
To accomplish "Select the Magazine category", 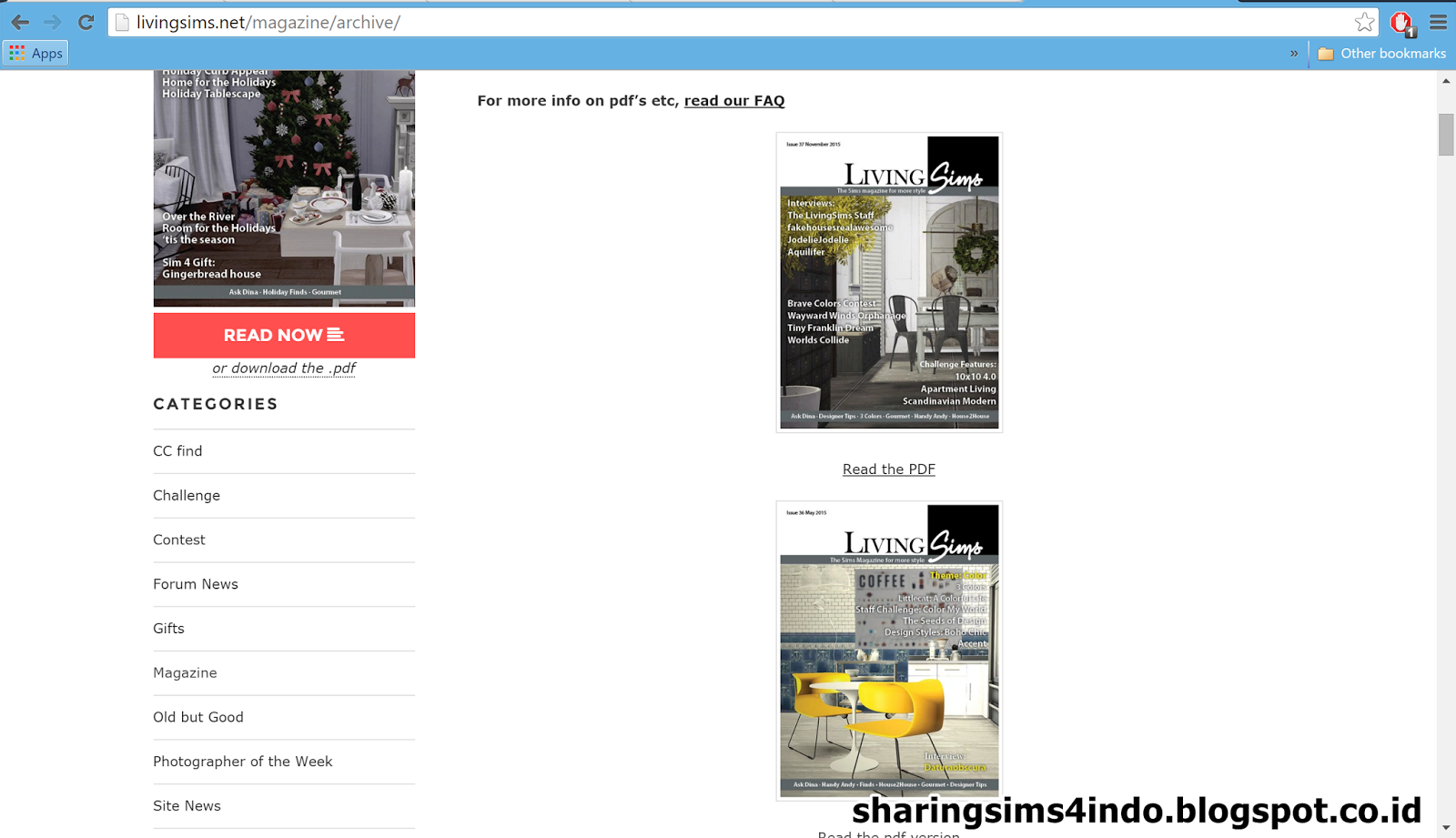I will [185, 673].
